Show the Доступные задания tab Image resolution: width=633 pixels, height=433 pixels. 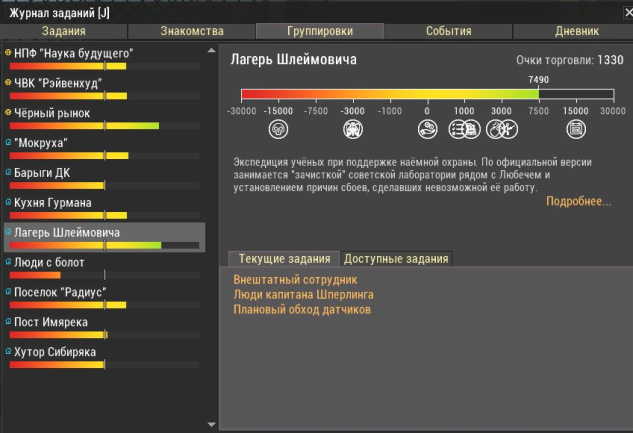point(396,259)
